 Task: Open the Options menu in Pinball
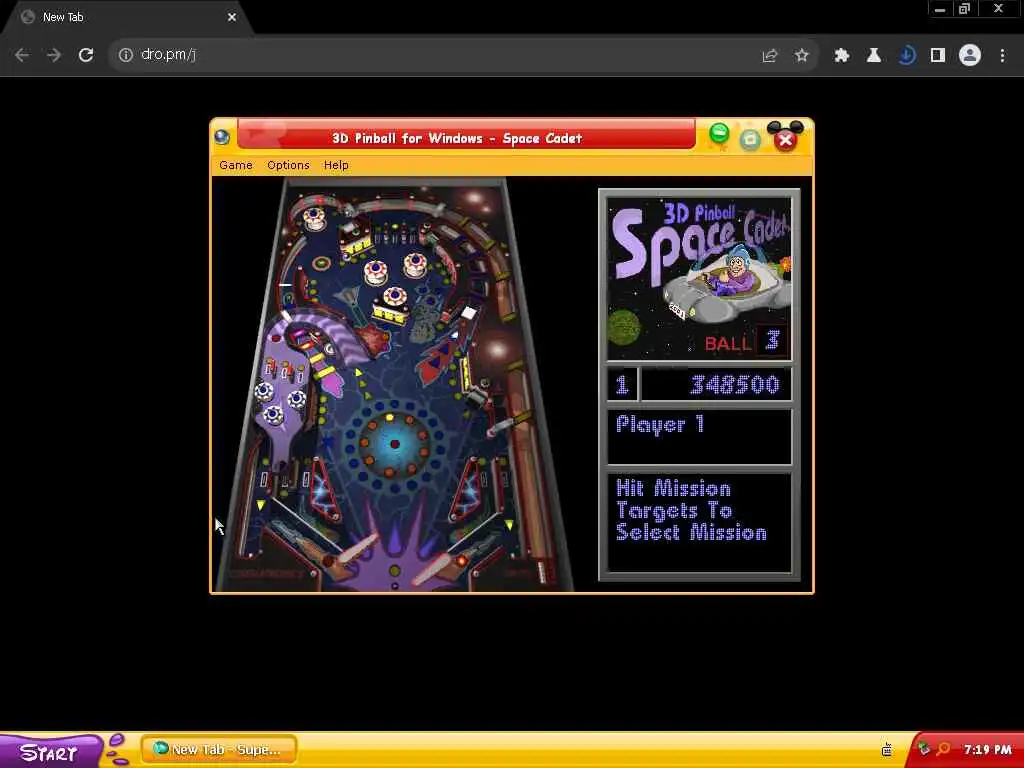(288, 165)
